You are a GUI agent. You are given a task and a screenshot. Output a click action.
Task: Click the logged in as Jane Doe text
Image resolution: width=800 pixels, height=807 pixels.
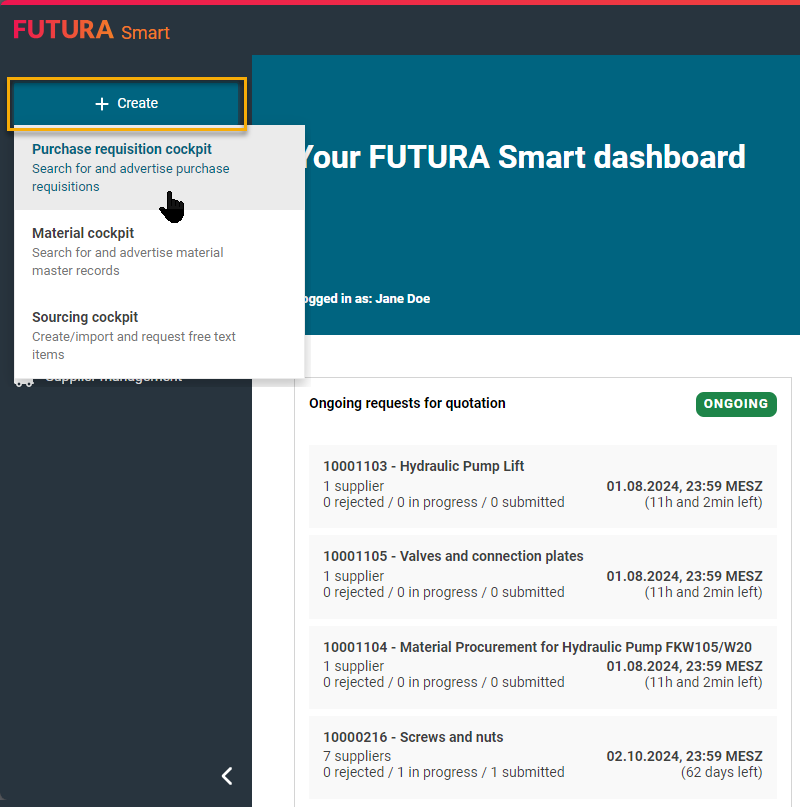364,299
